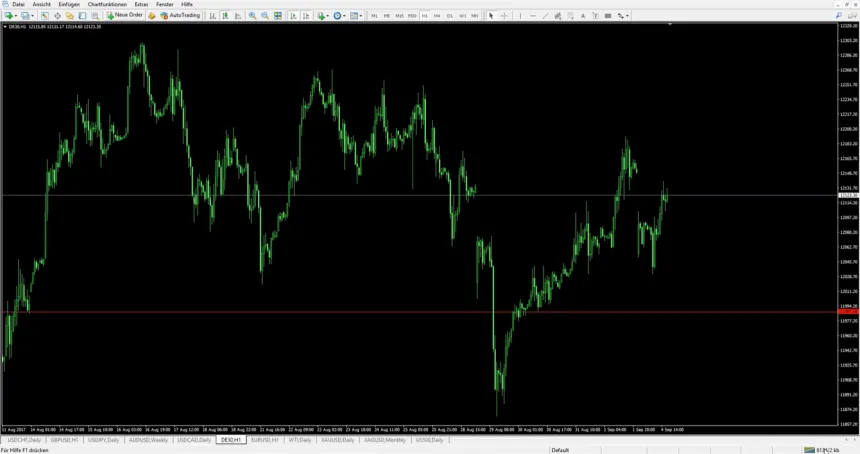
Task: Open the chart templates dropdown
Action: [x=356, y=16]
